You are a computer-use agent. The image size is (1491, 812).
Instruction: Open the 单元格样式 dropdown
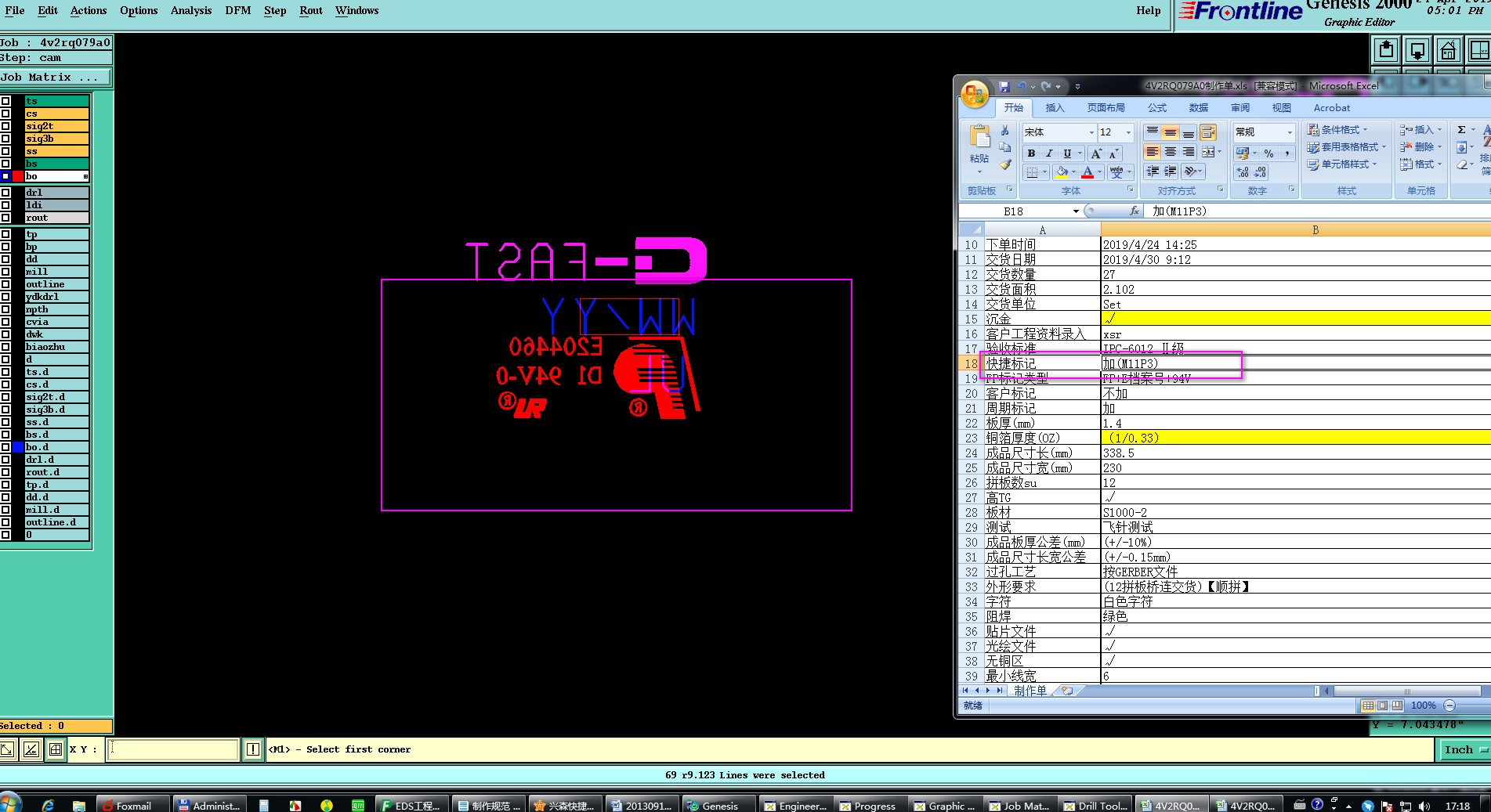1342,164
